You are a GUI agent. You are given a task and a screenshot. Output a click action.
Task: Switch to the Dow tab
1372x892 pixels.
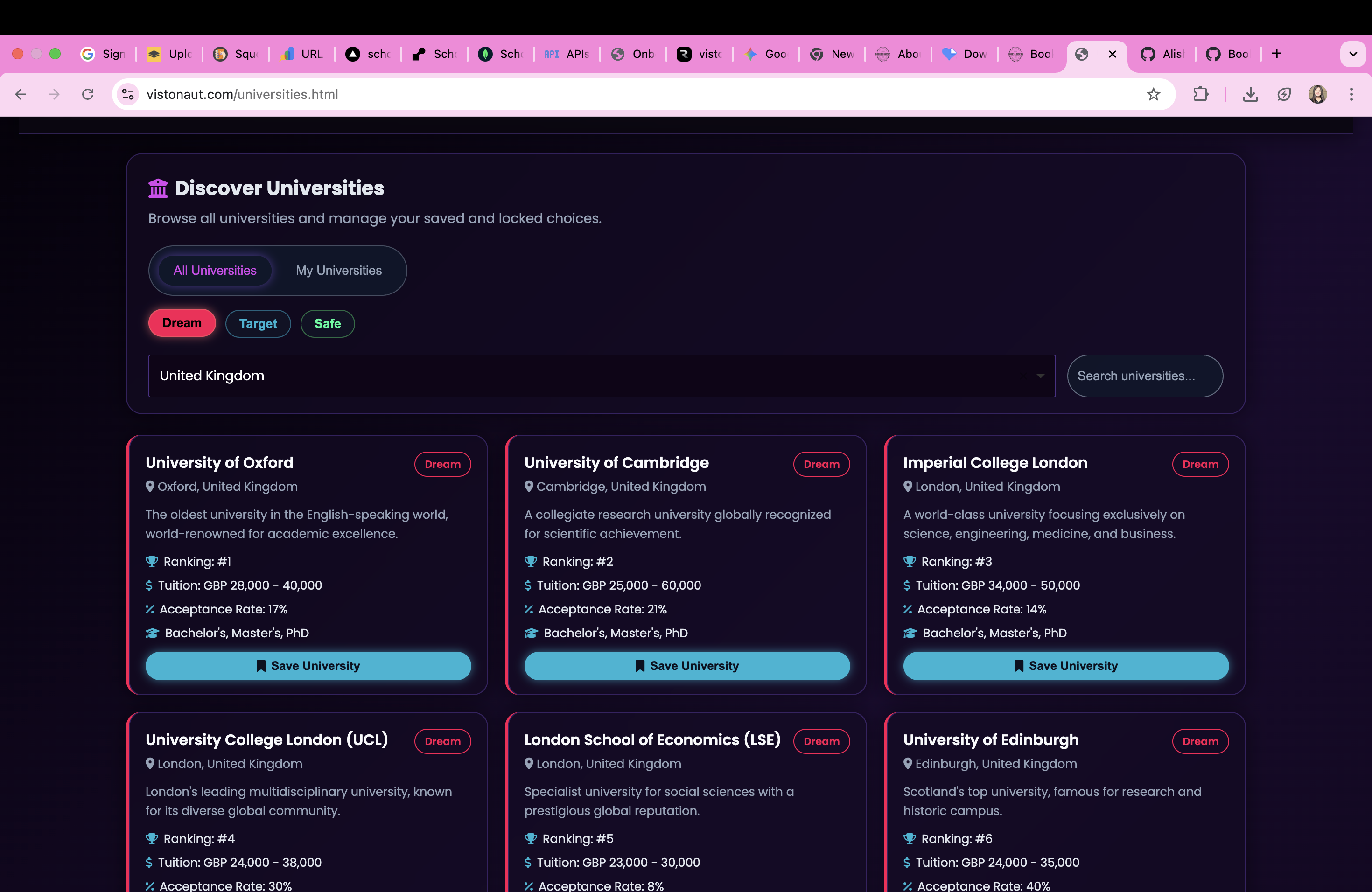(x=965, y=54)
